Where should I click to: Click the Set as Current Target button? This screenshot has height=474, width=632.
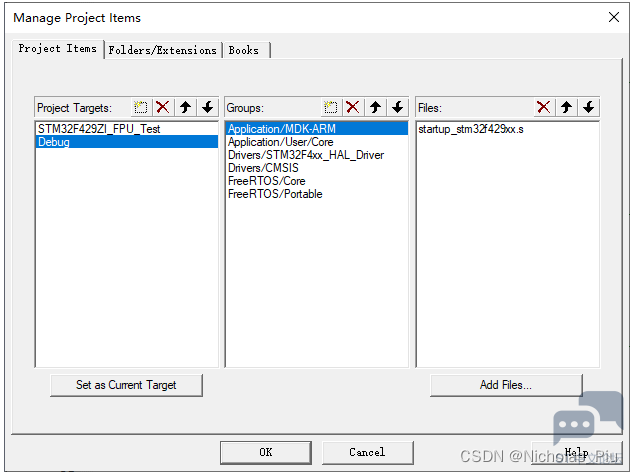coord(126,385)
